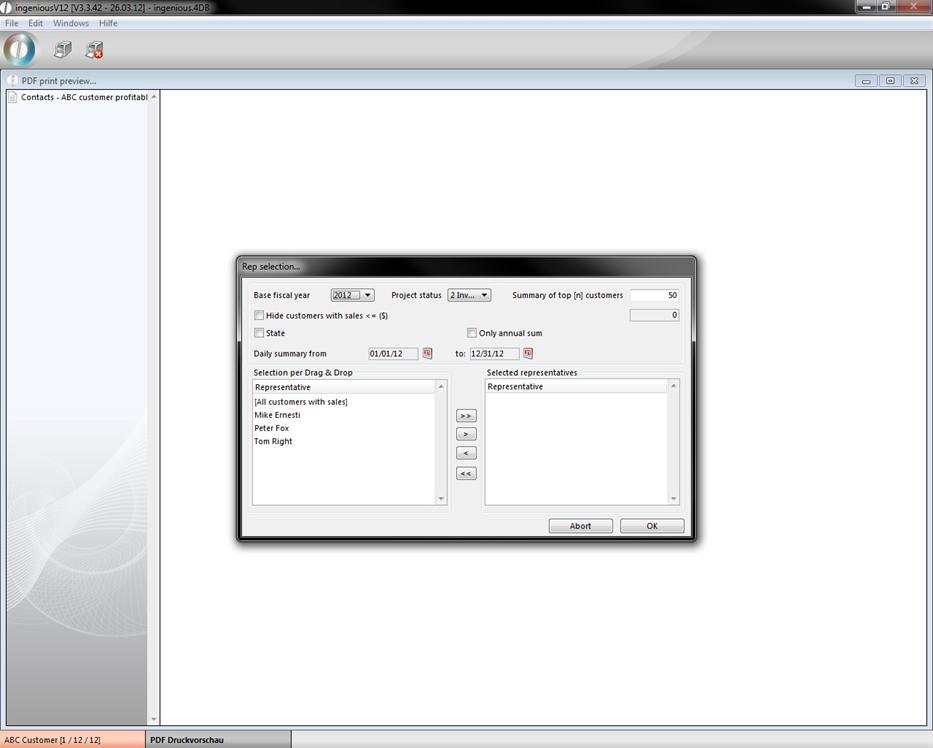Viewport: 933px width, 748px height.
Task: Click the printer icon in the toolbar
Action: (63, 49)
